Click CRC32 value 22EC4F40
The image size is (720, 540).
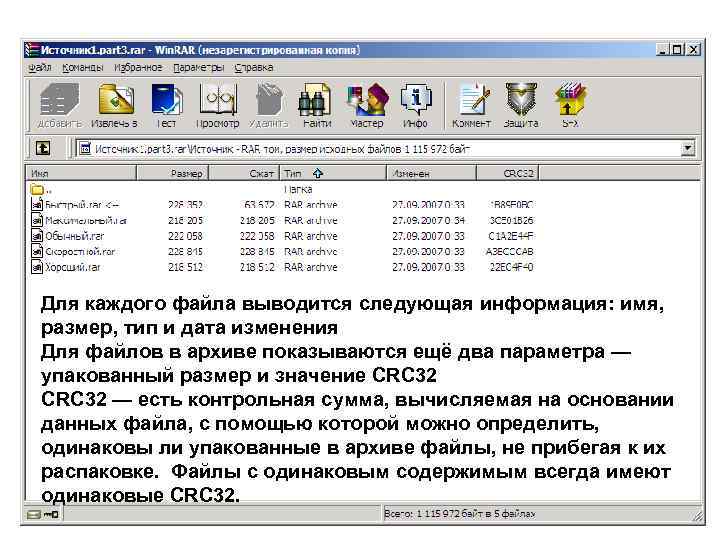click(511, 267)
